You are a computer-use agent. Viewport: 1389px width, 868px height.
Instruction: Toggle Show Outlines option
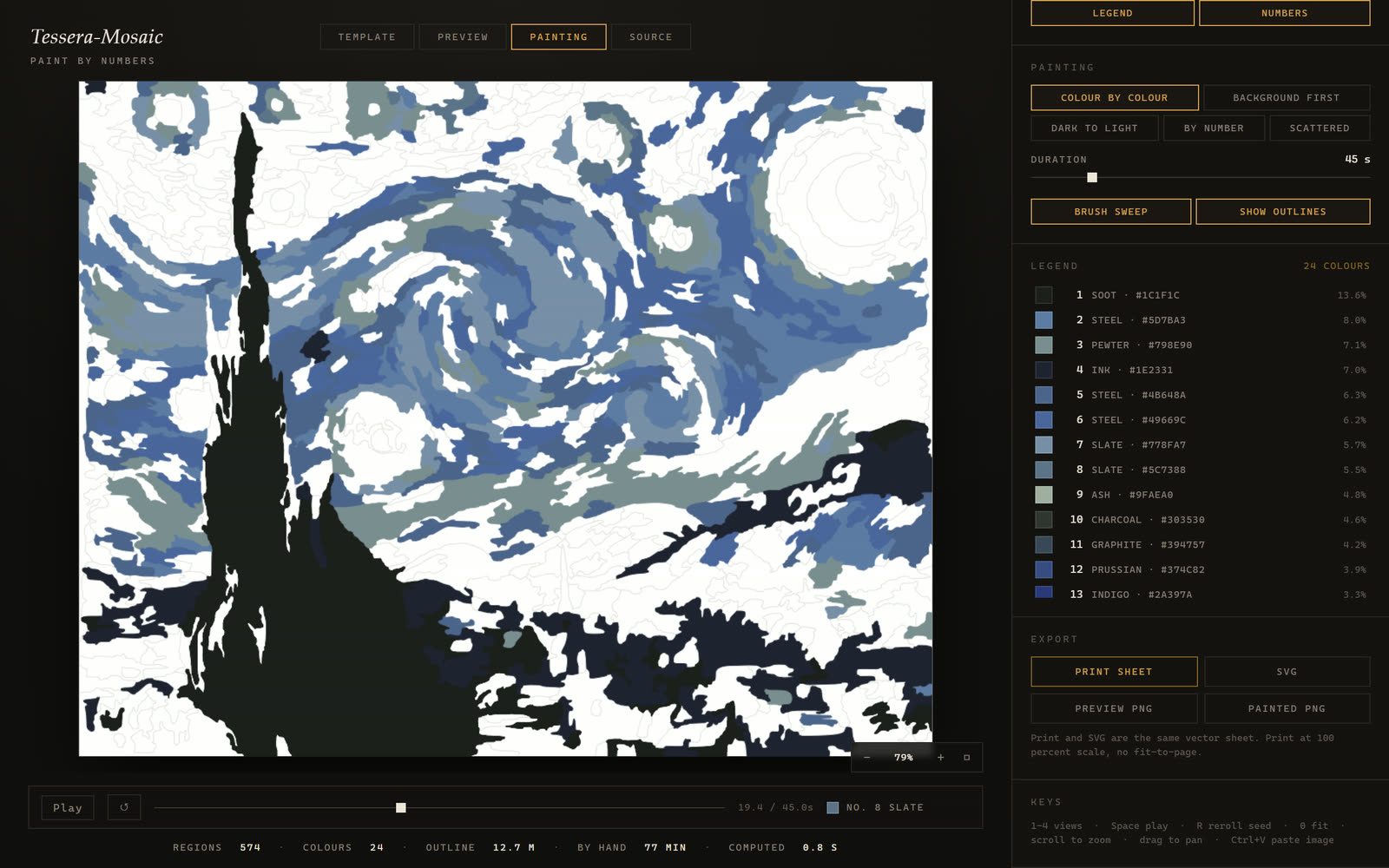point(1282,212)
